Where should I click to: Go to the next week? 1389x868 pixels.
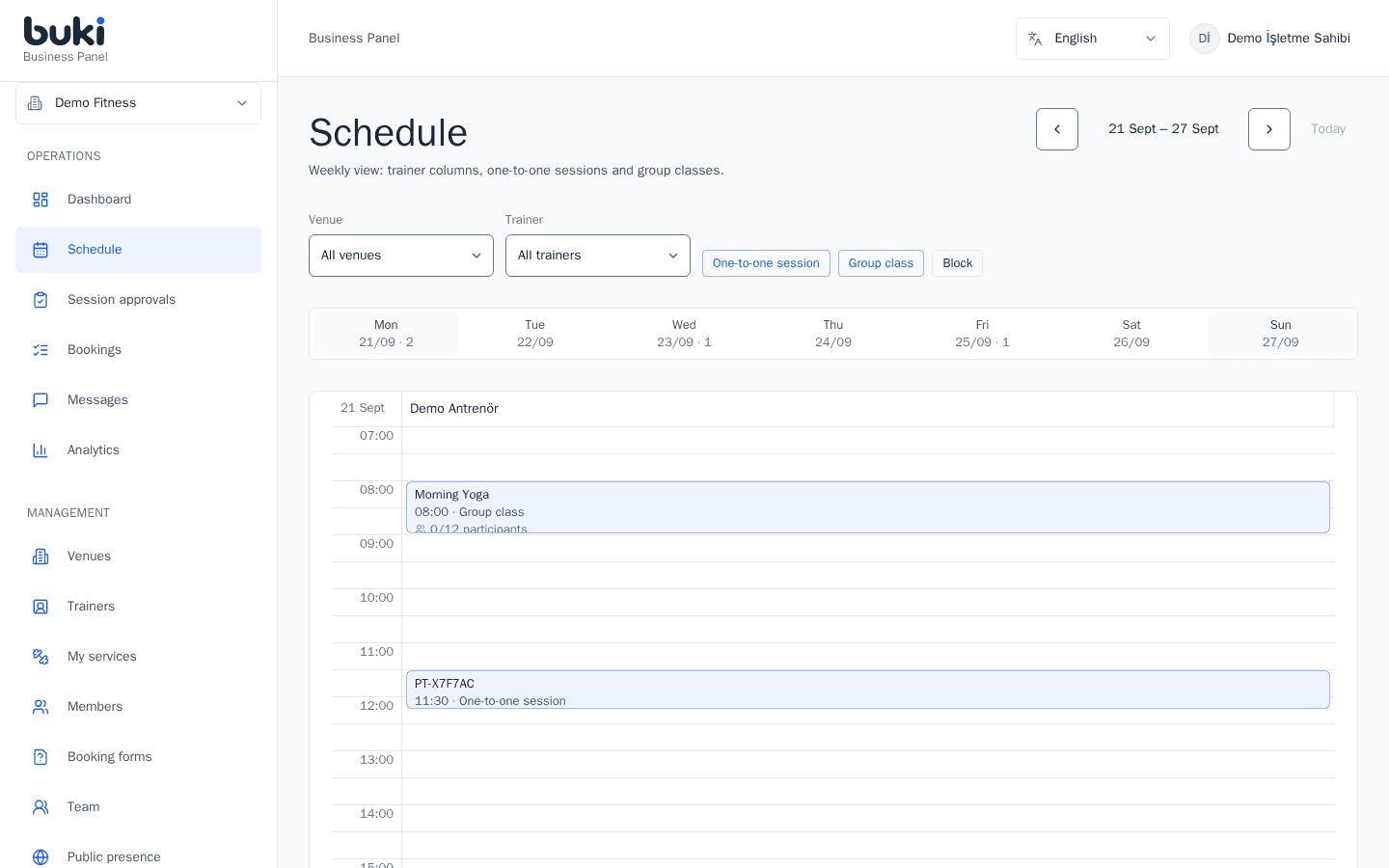point(1269,129)
